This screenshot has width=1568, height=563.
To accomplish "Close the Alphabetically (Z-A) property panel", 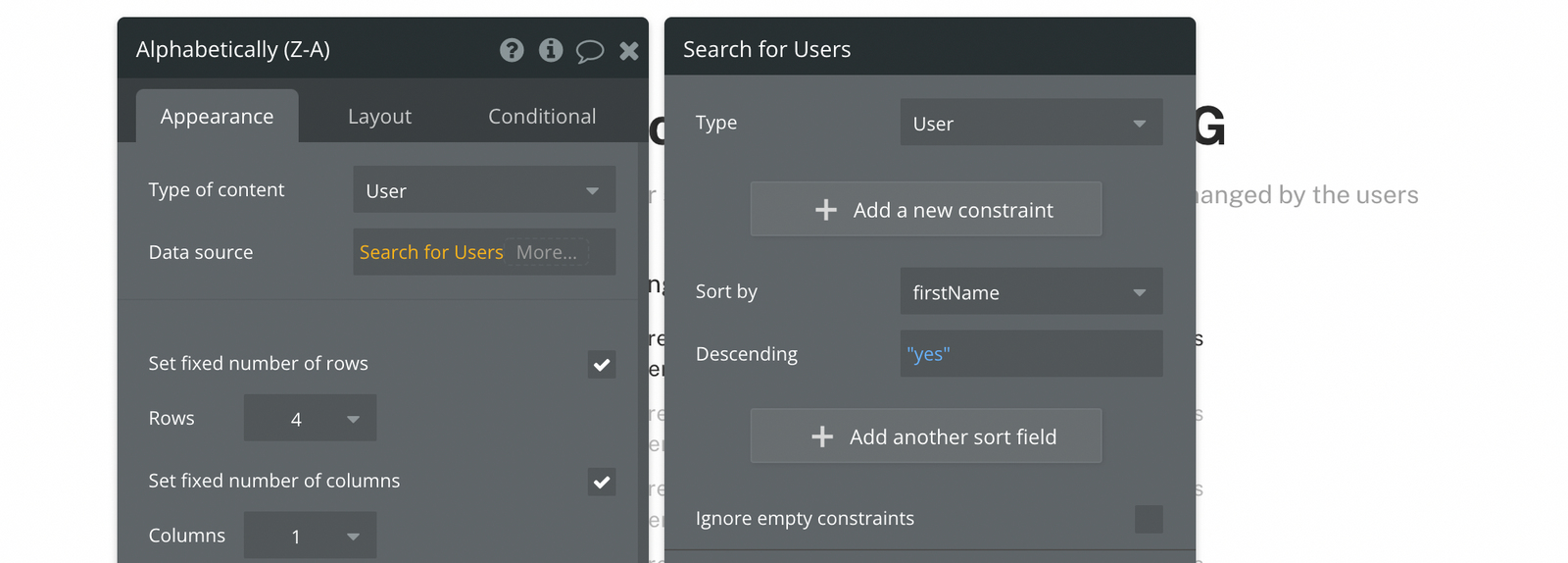I will (x=629, y=51).
